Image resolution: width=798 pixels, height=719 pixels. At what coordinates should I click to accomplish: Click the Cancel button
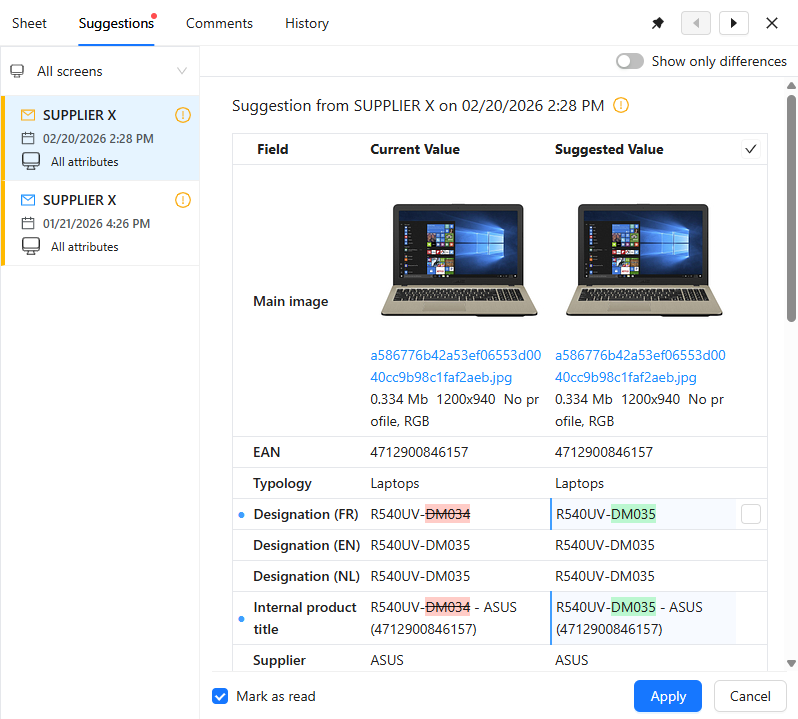coord(750,696)
